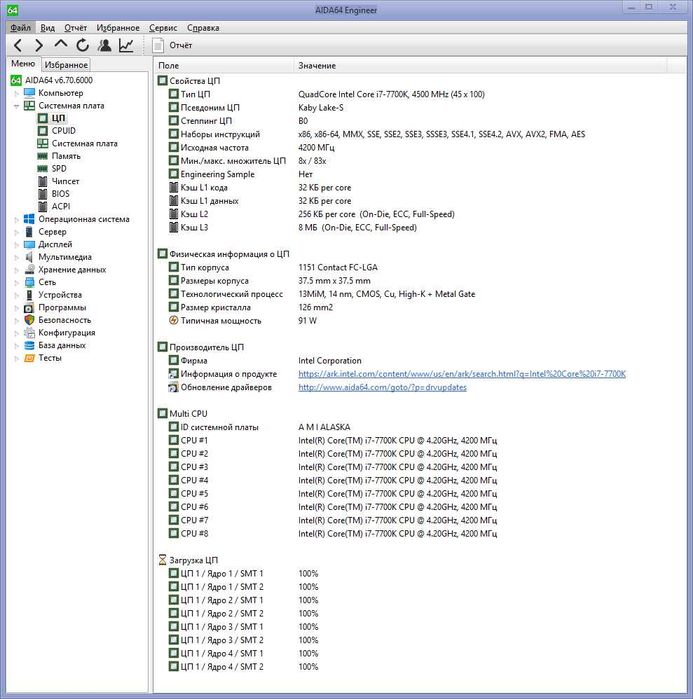Screen dimensions: 693x699
Task: Select the Наборы инструкций row
Action: tap(419, 134)
